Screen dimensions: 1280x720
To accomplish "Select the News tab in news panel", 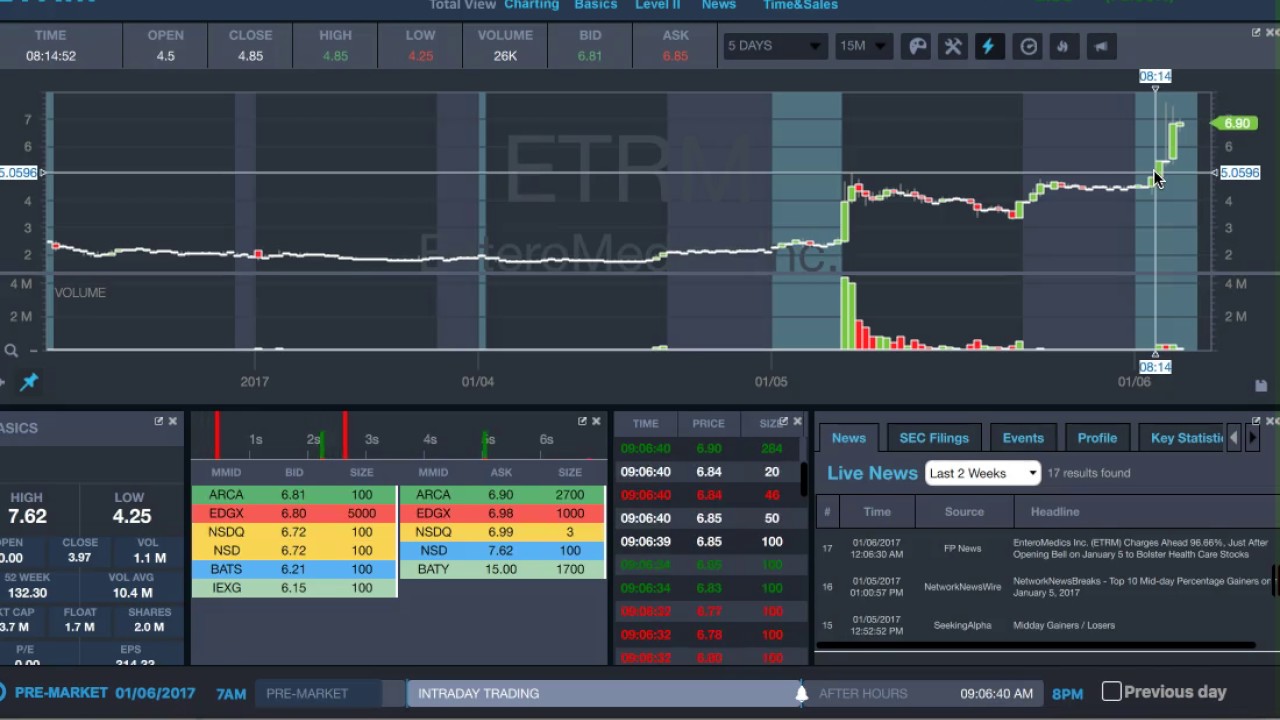I will [848, 438].
